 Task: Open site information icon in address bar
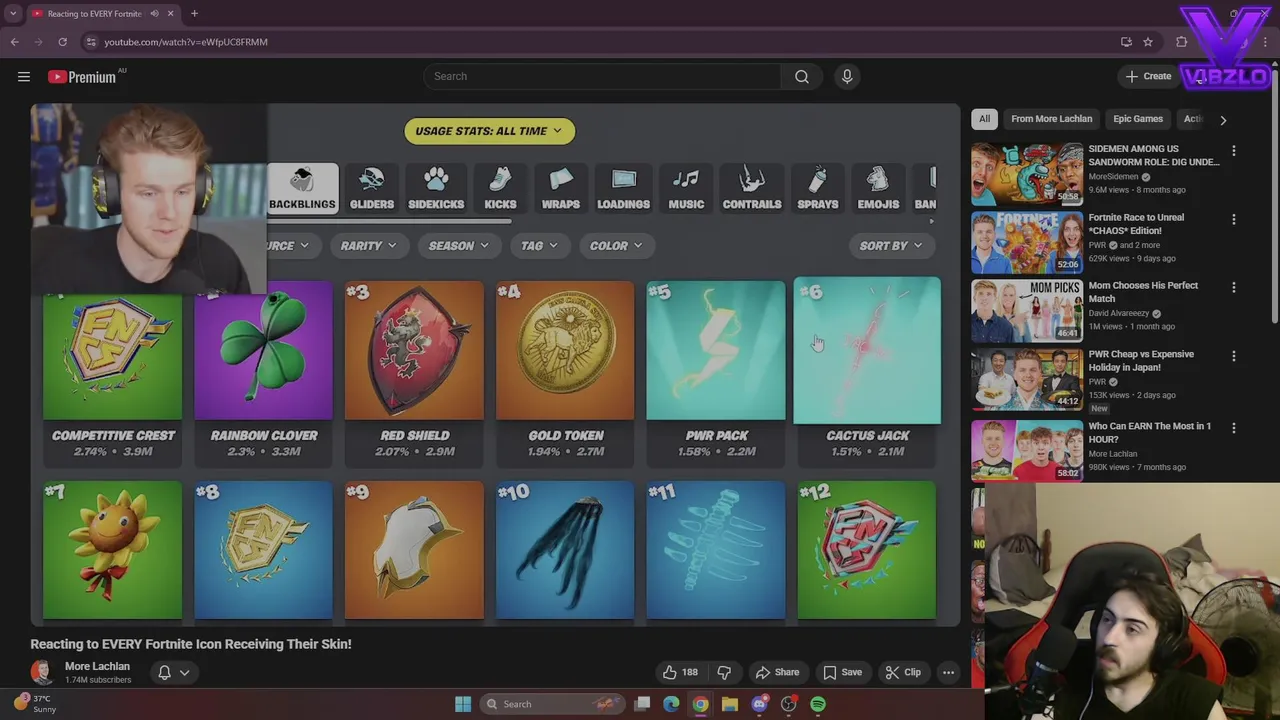pos(90,42)
